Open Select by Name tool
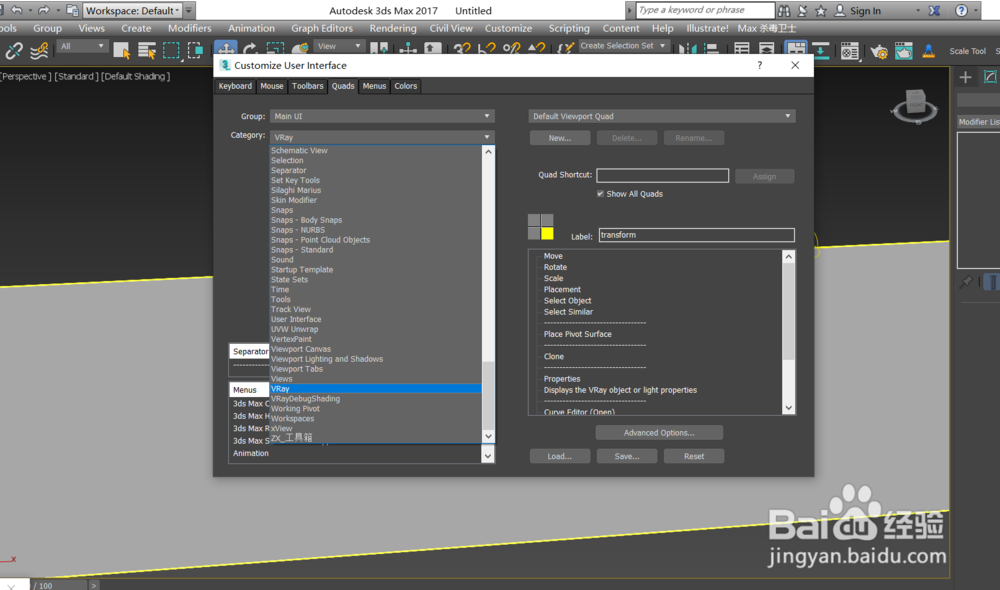This screenshot has height=590, width=1000. (147, 50)
